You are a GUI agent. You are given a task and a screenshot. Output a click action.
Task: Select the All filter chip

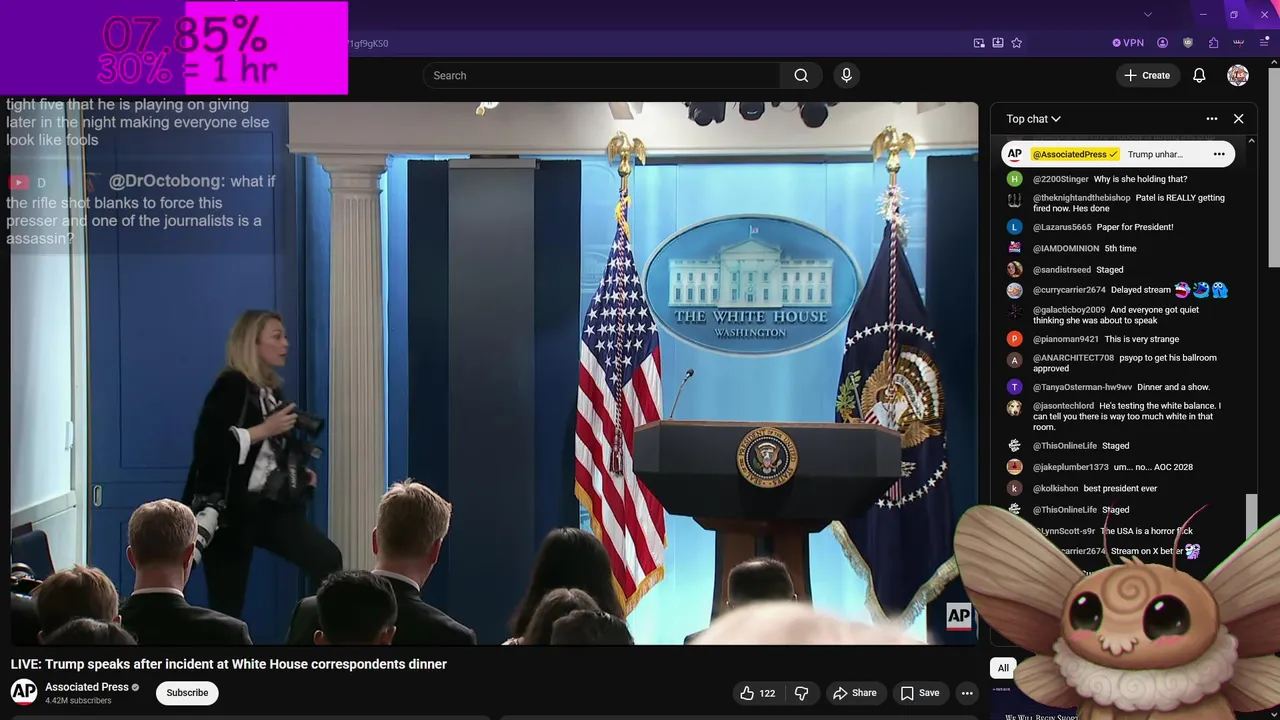tap(1003, 668)
